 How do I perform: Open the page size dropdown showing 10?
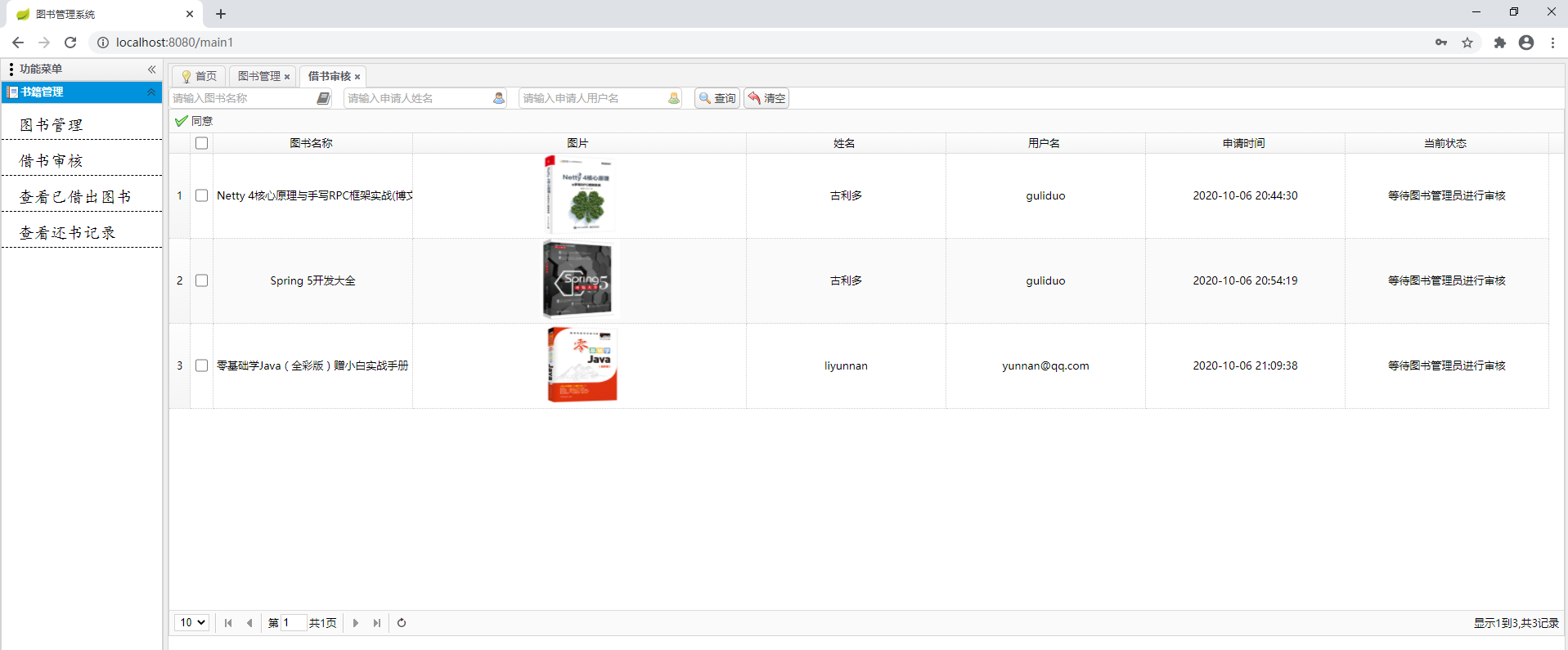192,623
